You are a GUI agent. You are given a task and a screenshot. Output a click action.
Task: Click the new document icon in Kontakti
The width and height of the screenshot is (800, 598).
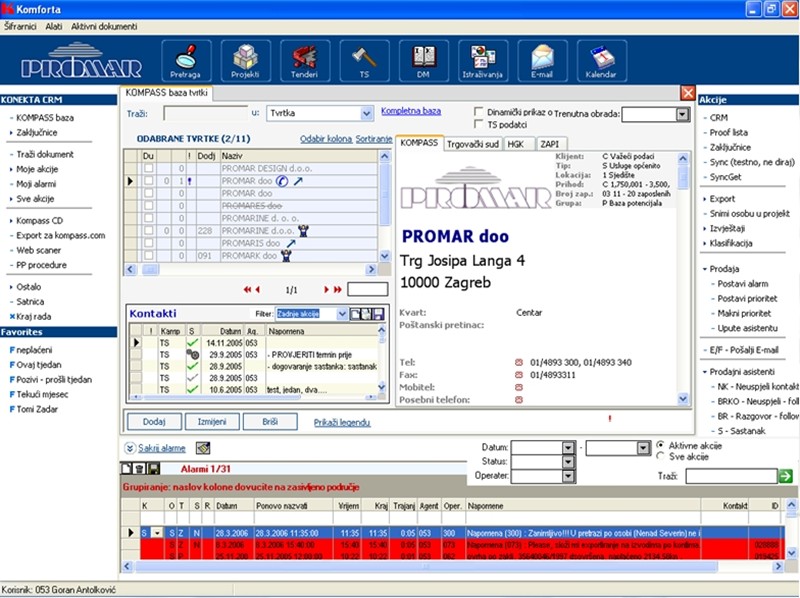pyautogui.click(x=355, y=314)
